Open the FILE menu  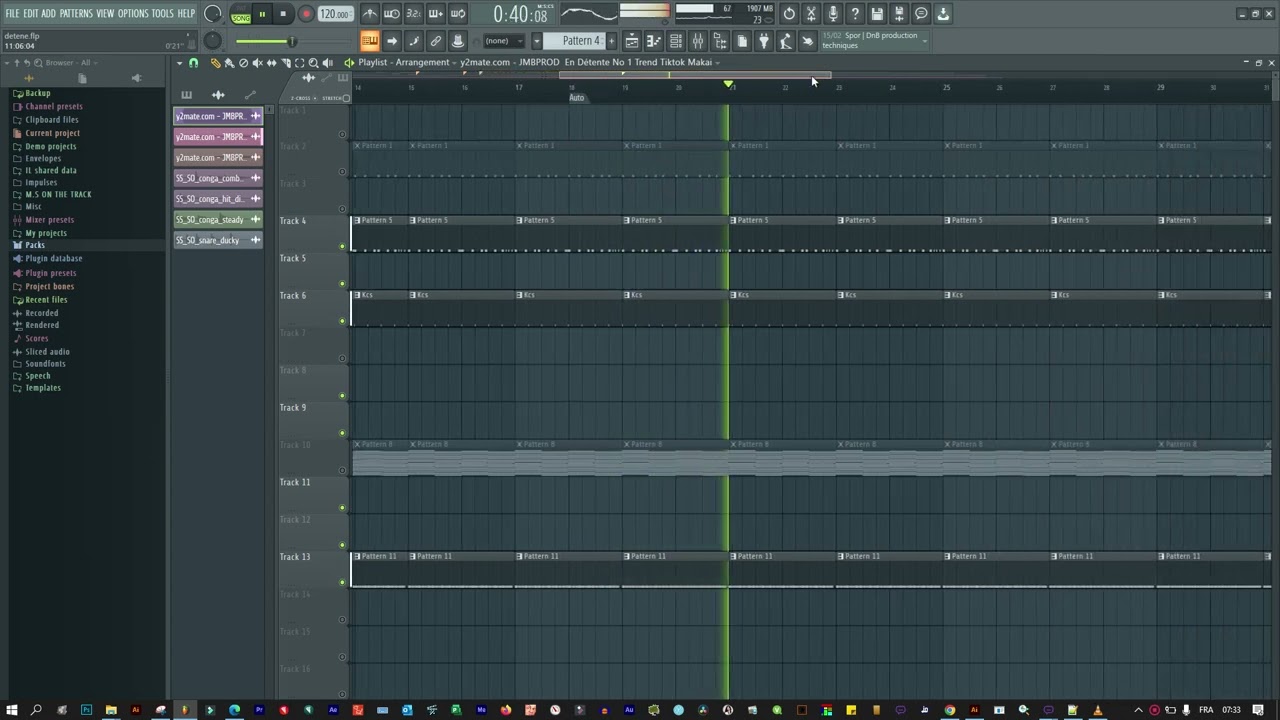12,13
